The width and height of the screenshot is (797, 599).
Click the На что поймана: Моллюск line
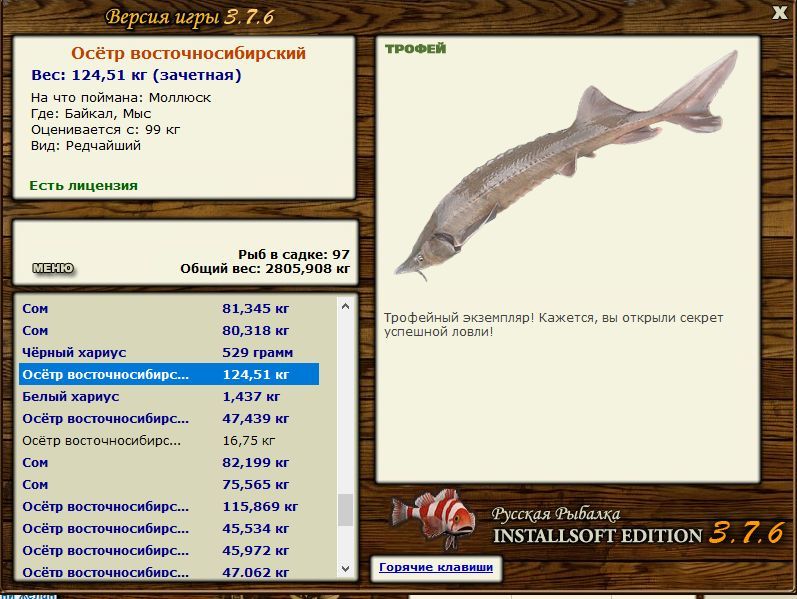(x=121, y=98)
